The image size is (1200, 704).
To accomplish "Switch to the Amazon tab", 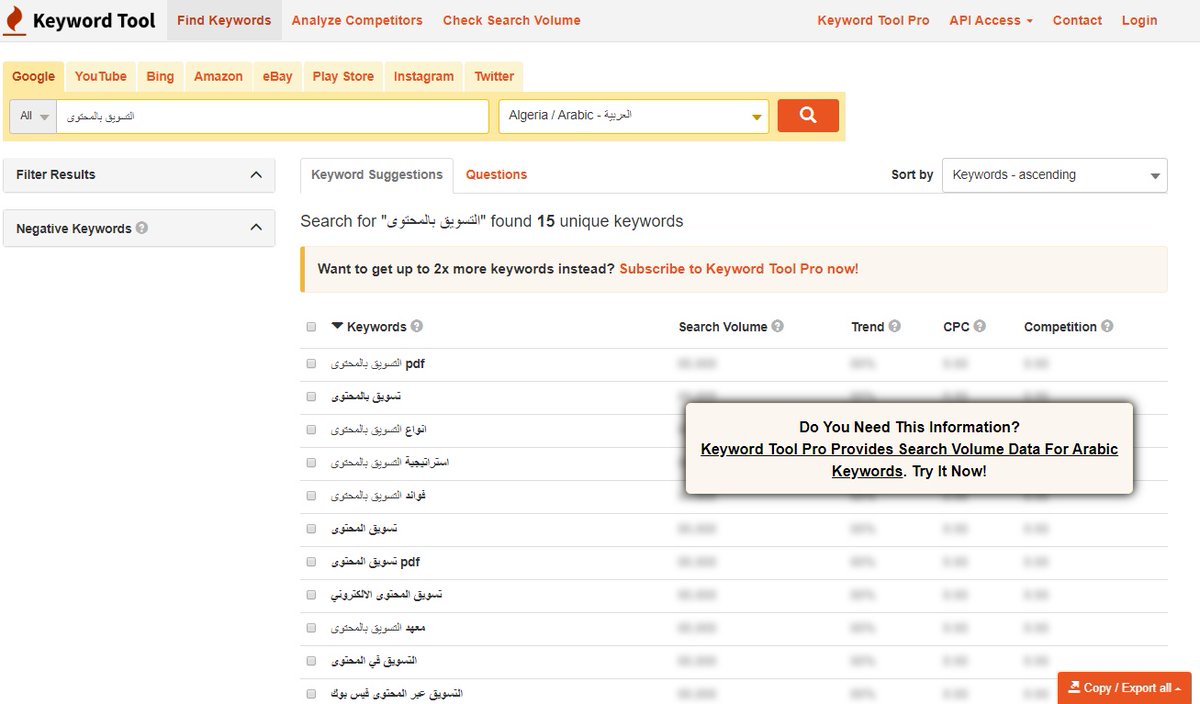I will click(218, 76).
